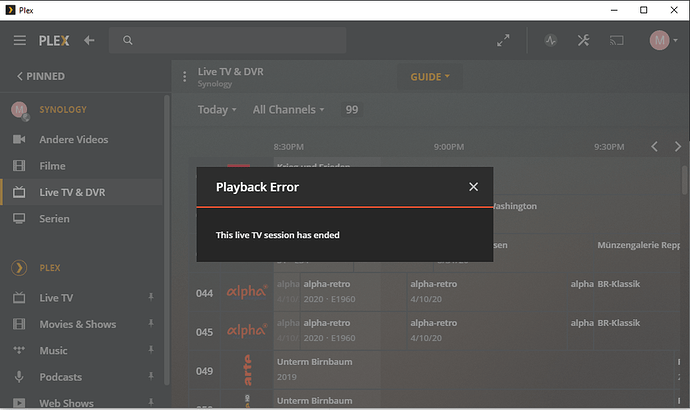
Task: Open Web Shows in the sidebar
Action: point(66,403)
